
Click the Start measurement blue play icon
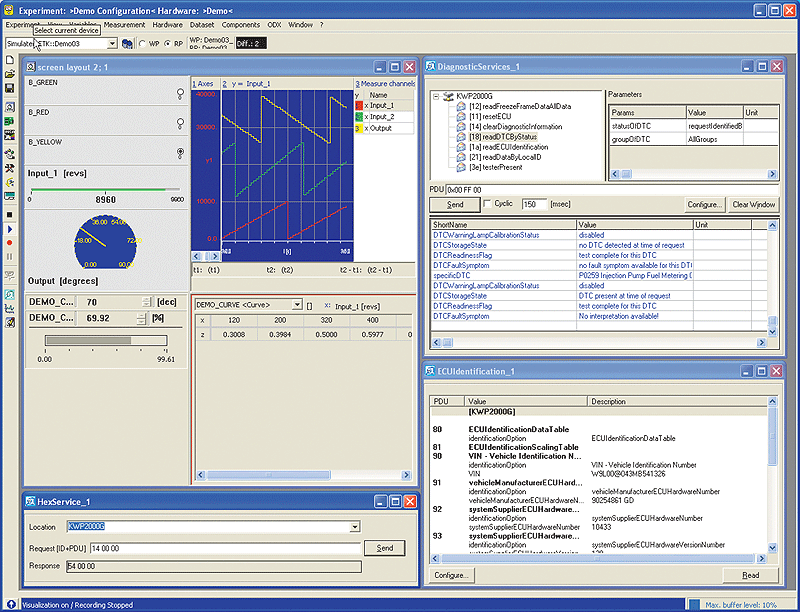click(9, 230)
